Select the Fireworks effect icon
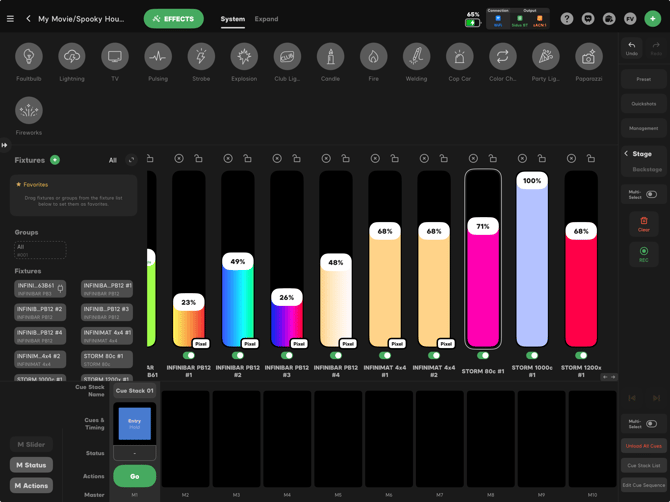This screenshot has width=670, height=502. [29, 110]
